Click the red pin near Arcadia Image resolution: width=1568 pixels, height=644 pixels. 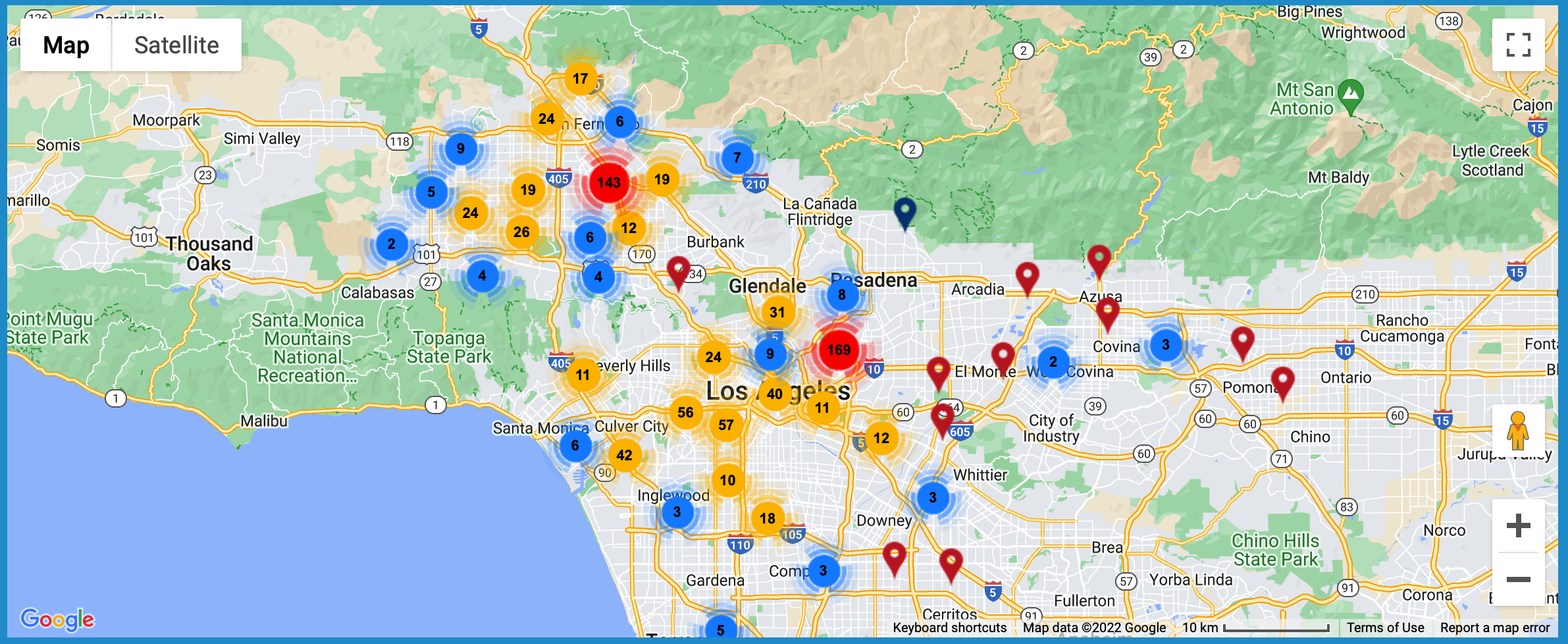tap(1027, 276)
